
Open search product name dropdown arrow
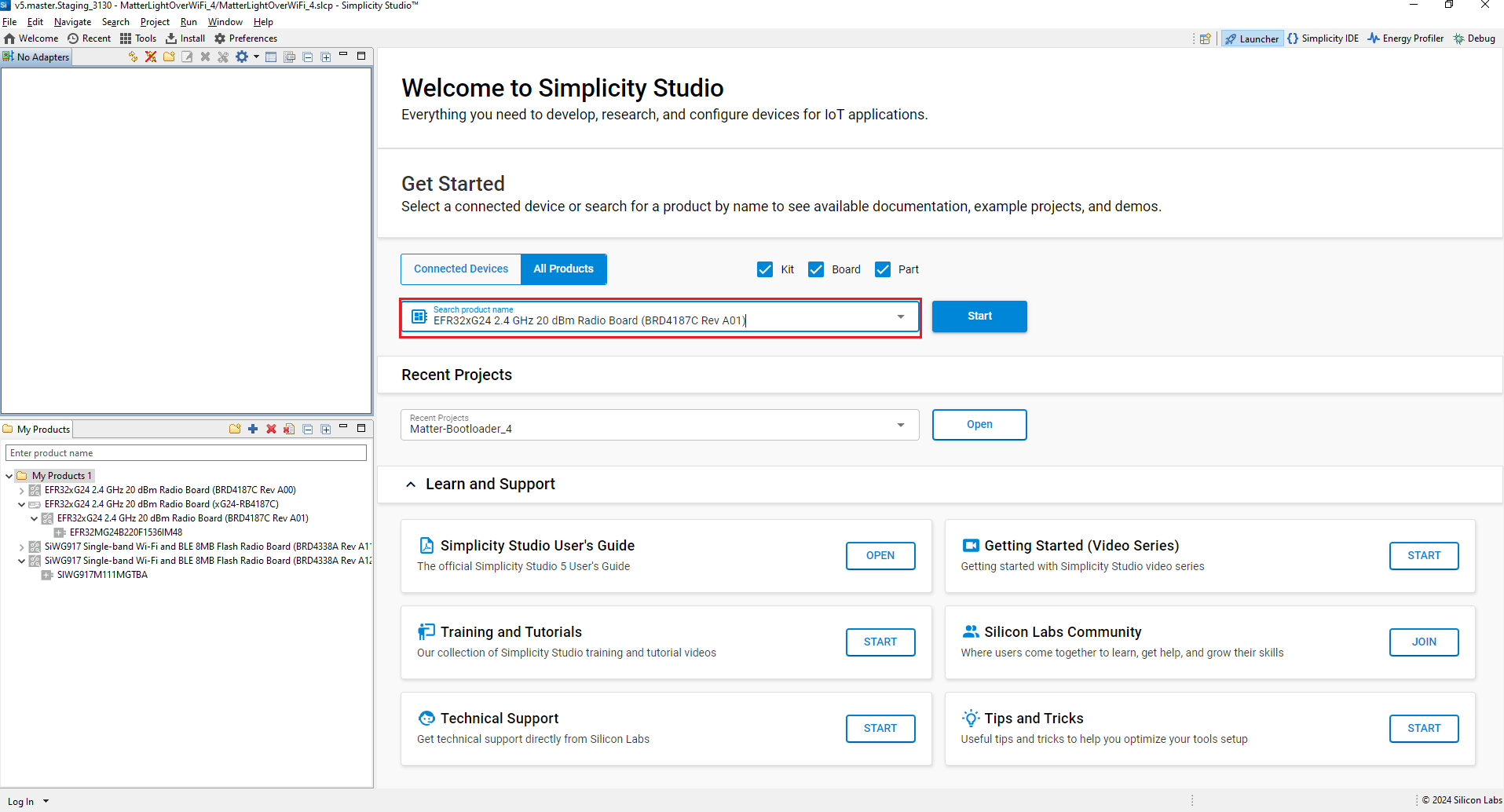(901, 316)
